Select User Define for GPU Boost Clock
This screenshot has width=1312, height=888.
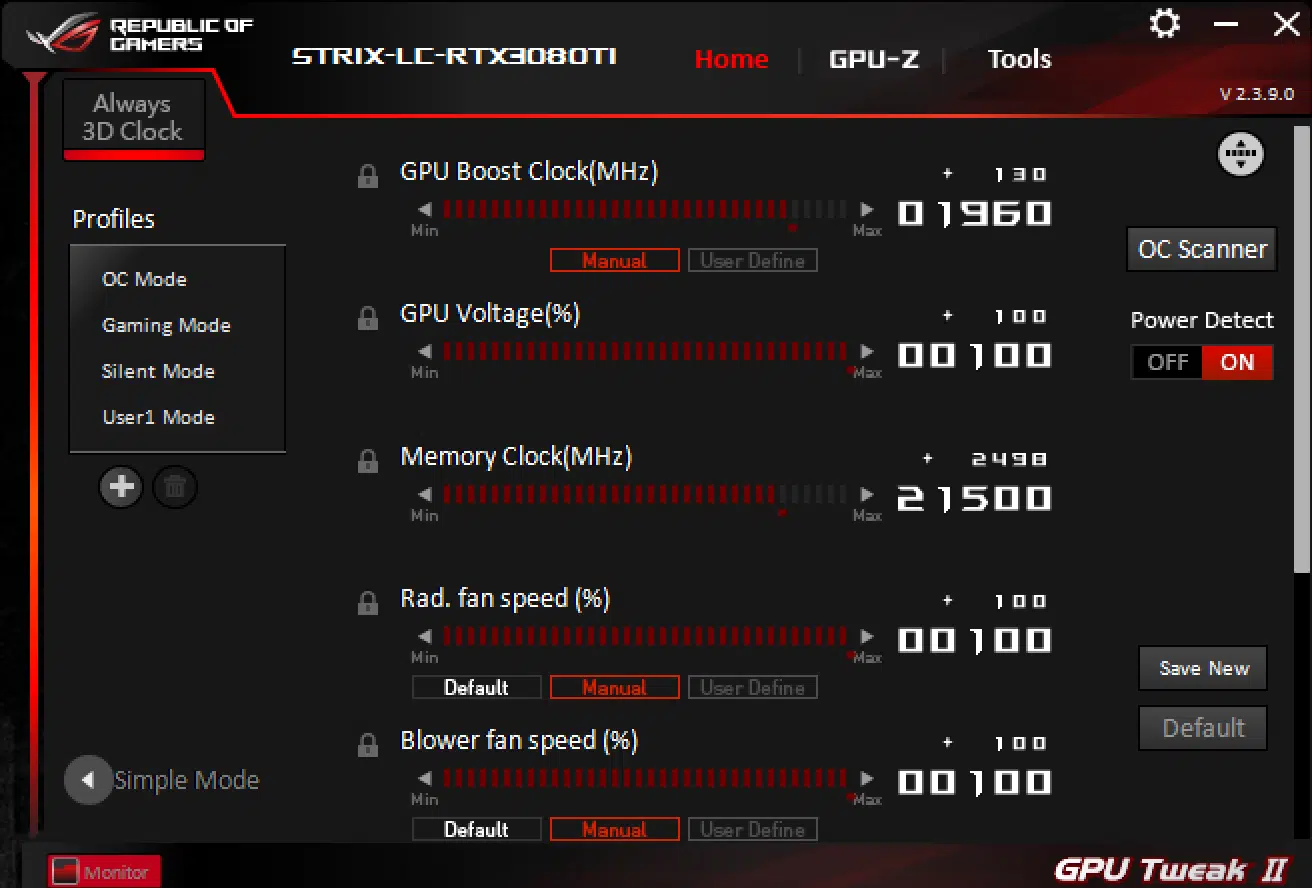753,261
